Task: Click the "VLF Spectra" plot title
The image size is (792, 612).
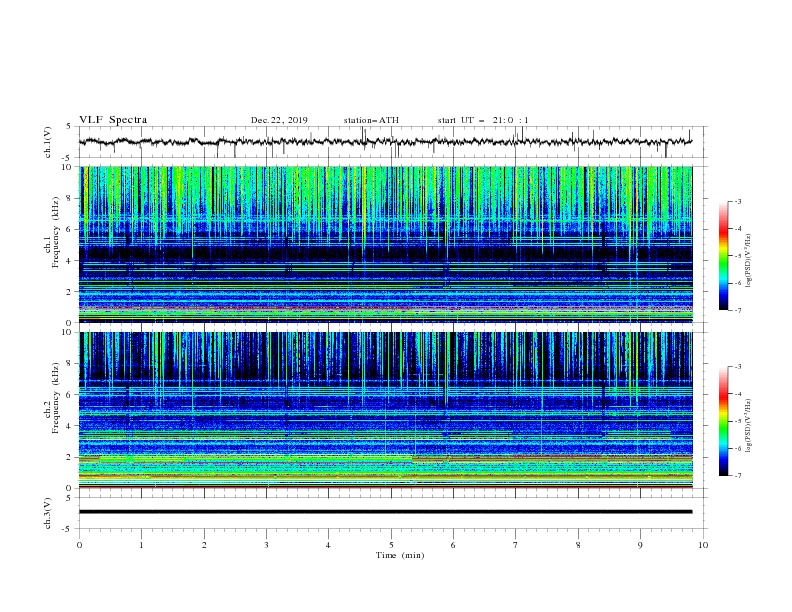Action: point(113,120)
